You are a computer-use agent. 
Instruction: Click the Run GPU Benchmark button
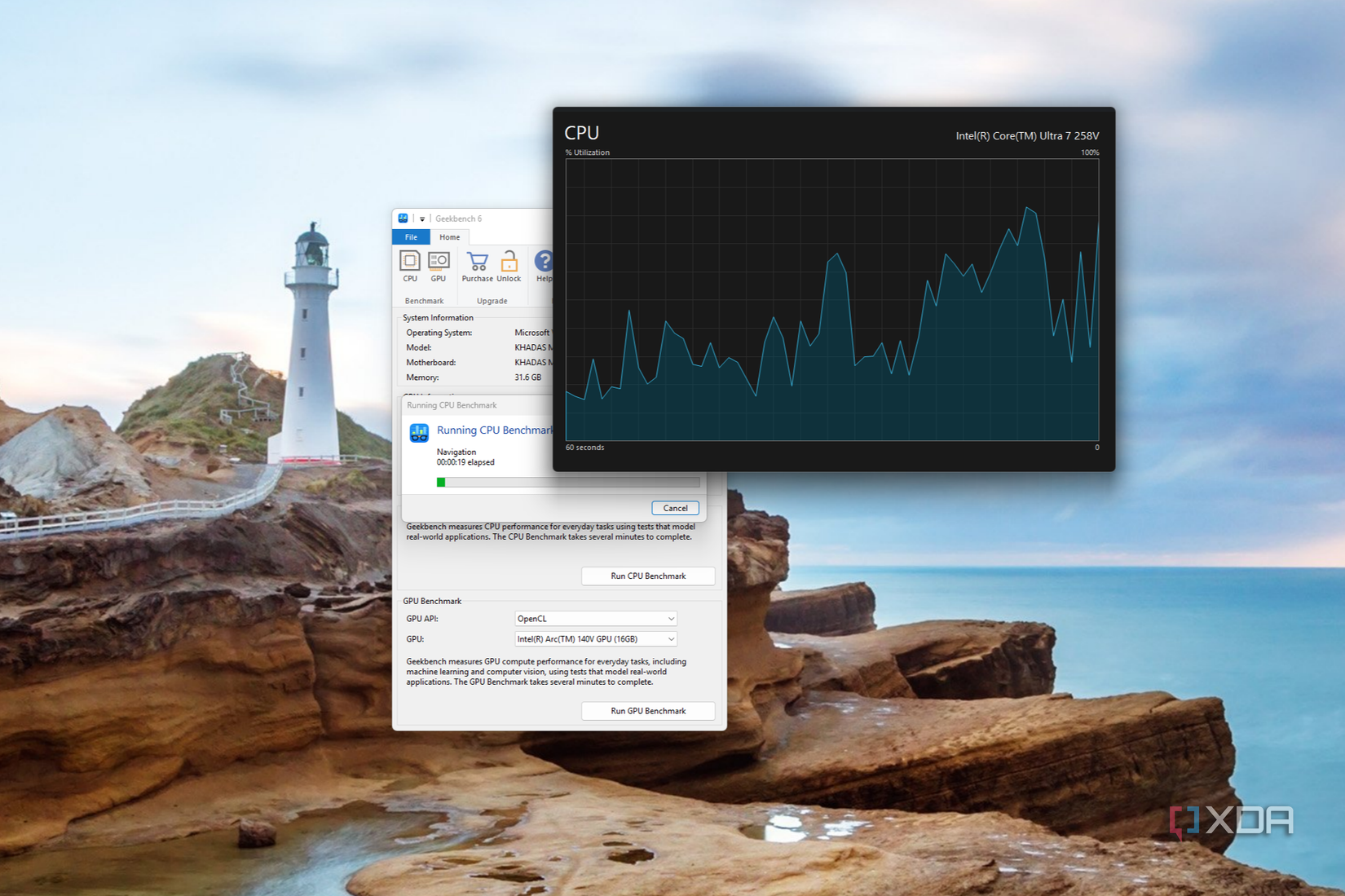(x=647, y=710)
